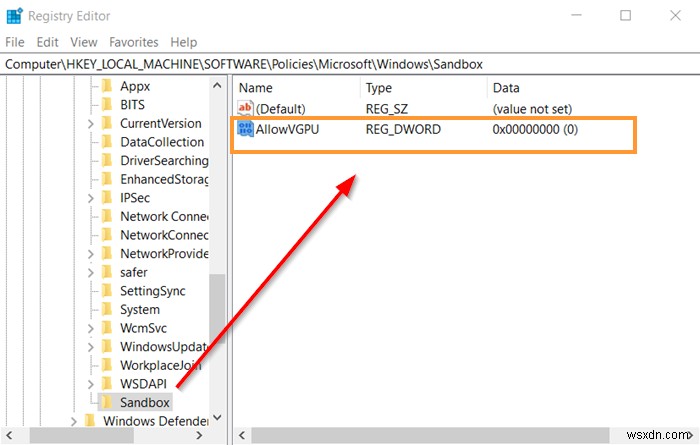Select the Network Connections folder icon
The height and width of the screenshot is (445, 700).
pyautogui.click(x=107, y=216)
